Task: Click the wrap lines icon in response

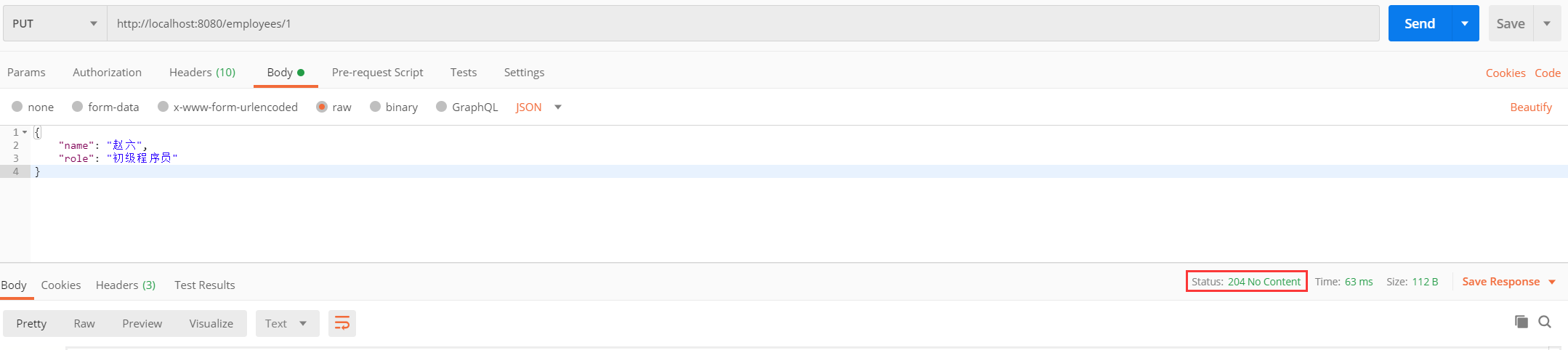Action: tap(342, 323)
